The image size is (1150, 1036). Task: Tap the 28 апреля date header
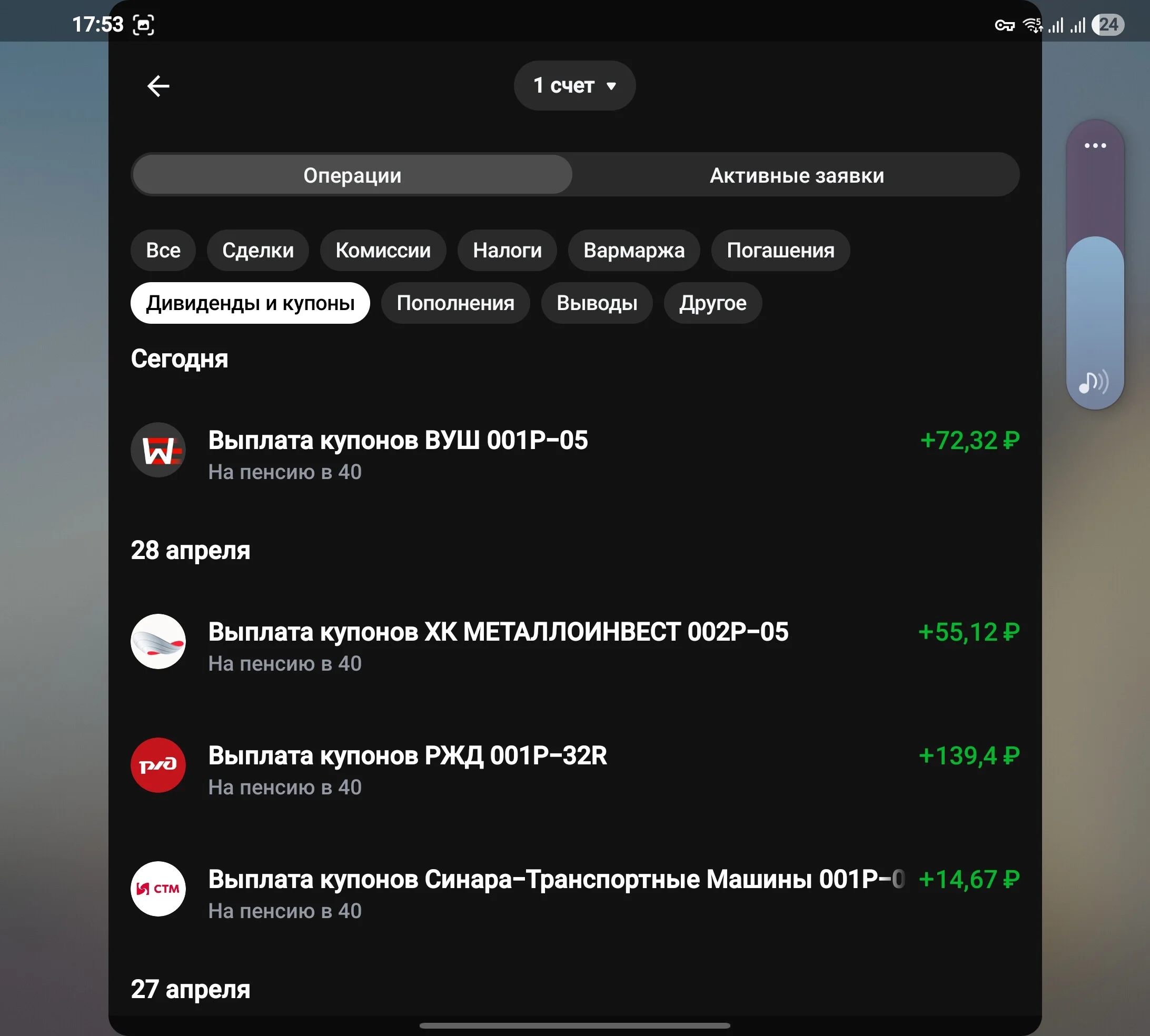tap(191, 550)
